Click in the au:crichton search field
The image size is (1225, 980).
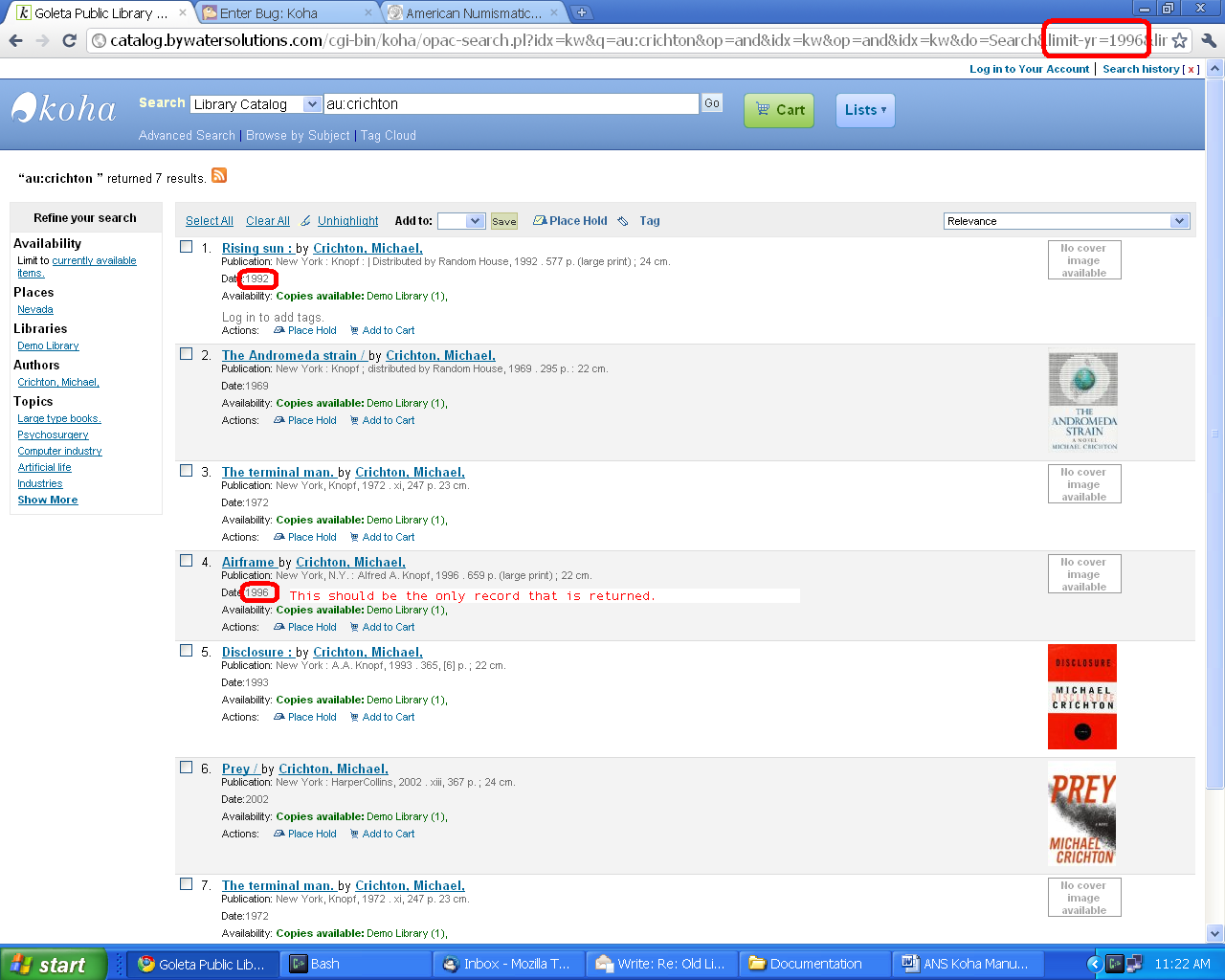[x=510, y=104]
